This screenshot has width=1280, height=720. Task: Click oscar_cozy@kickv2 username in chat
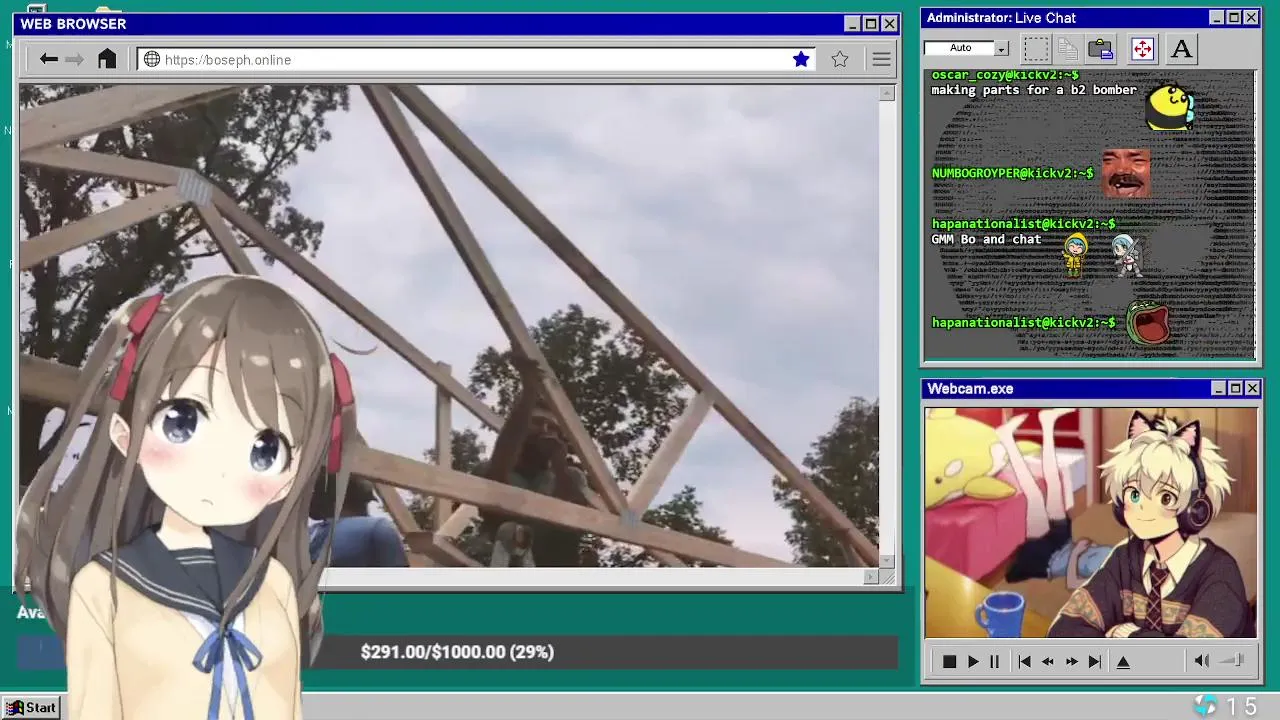(1005, 75)
